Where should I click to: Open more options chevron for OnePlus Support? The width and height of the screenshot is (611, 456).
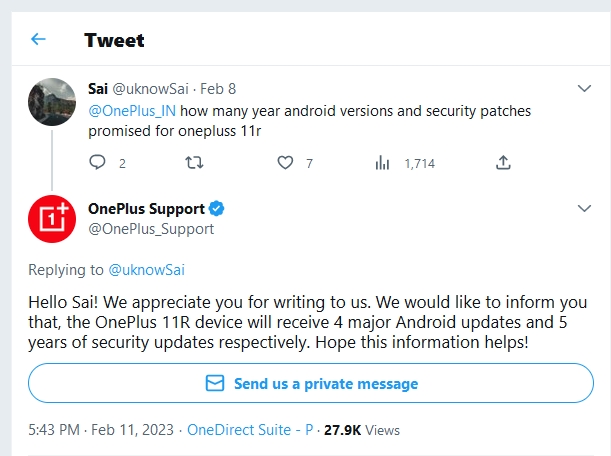585,209
